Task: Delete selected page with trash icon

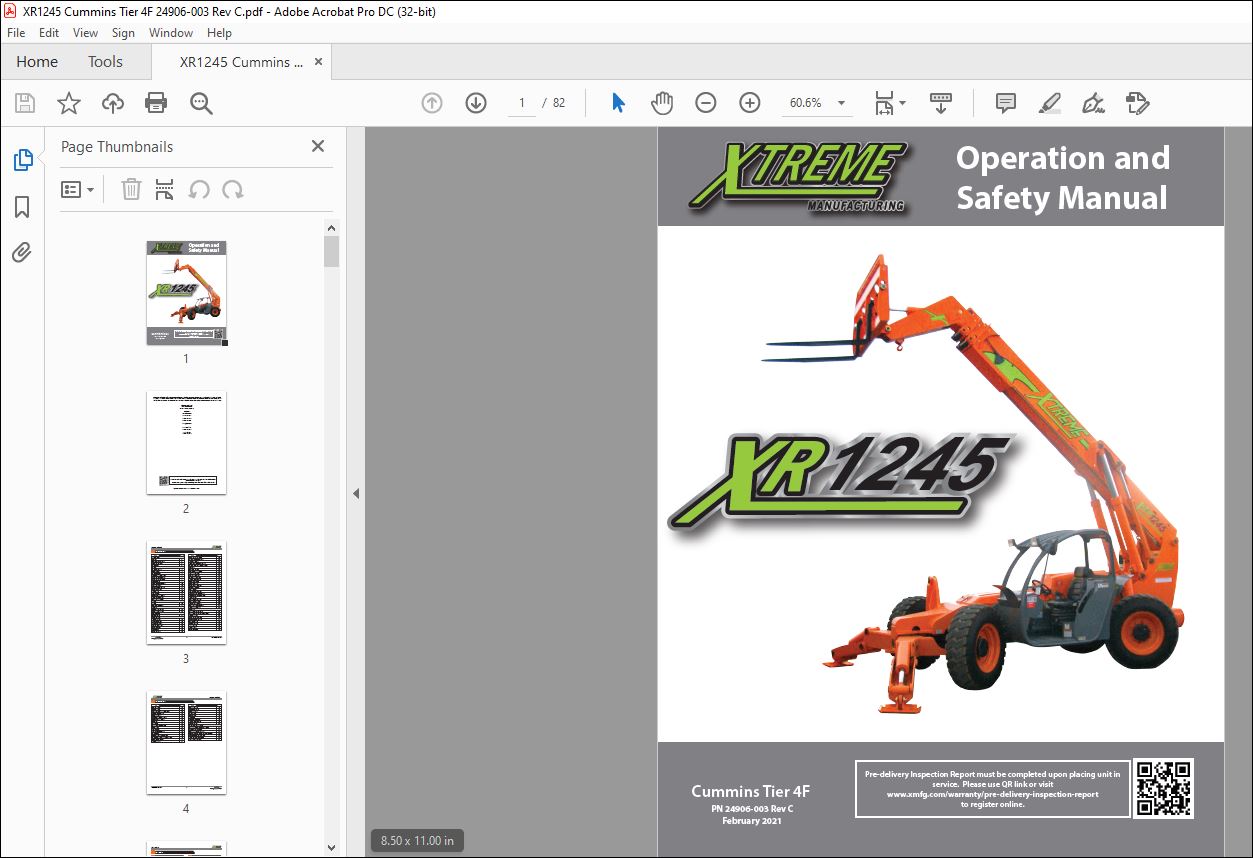Action: pyautogui.click(x=131, y=189)
